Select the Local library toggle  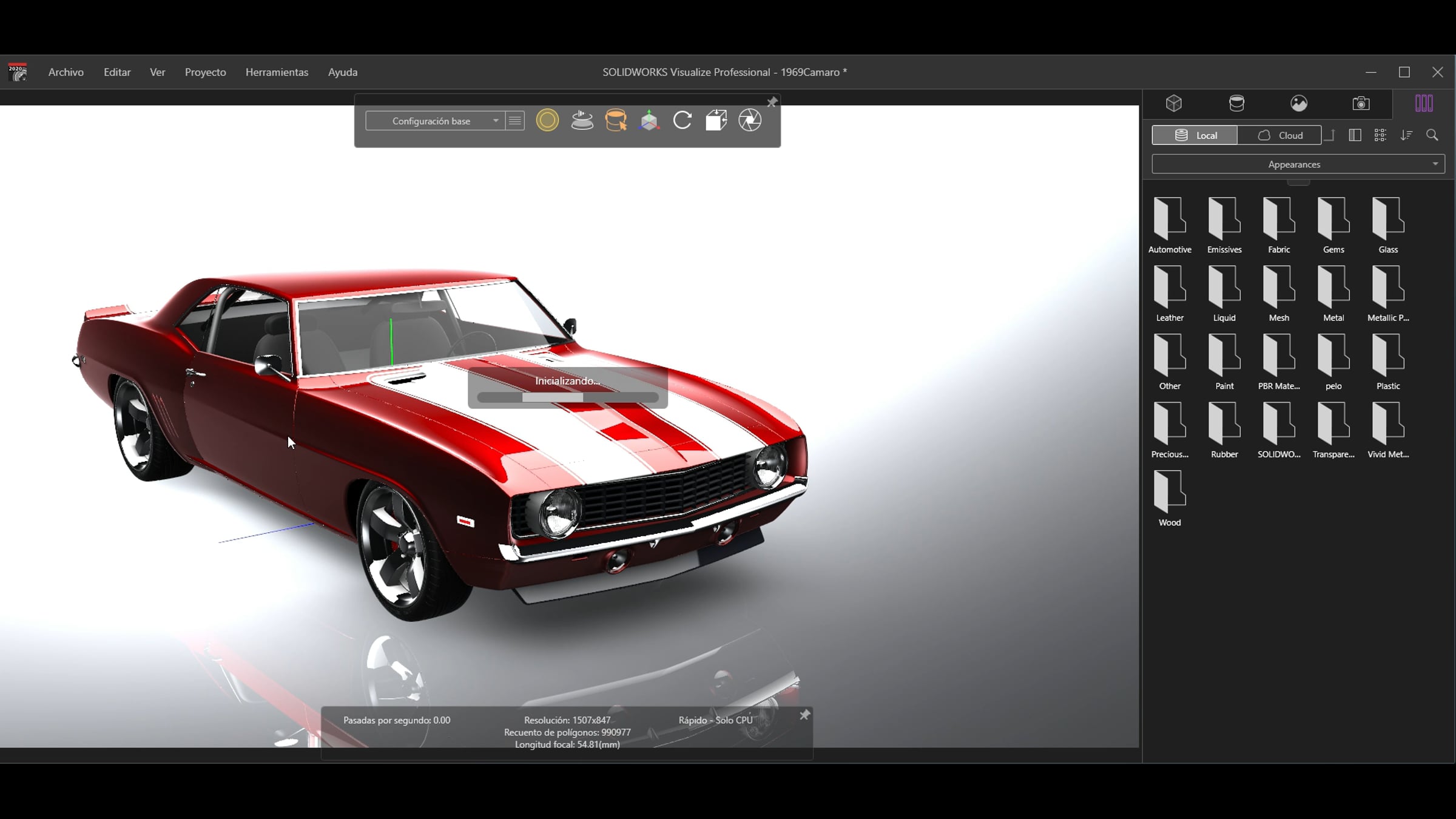click(1195, 135)
